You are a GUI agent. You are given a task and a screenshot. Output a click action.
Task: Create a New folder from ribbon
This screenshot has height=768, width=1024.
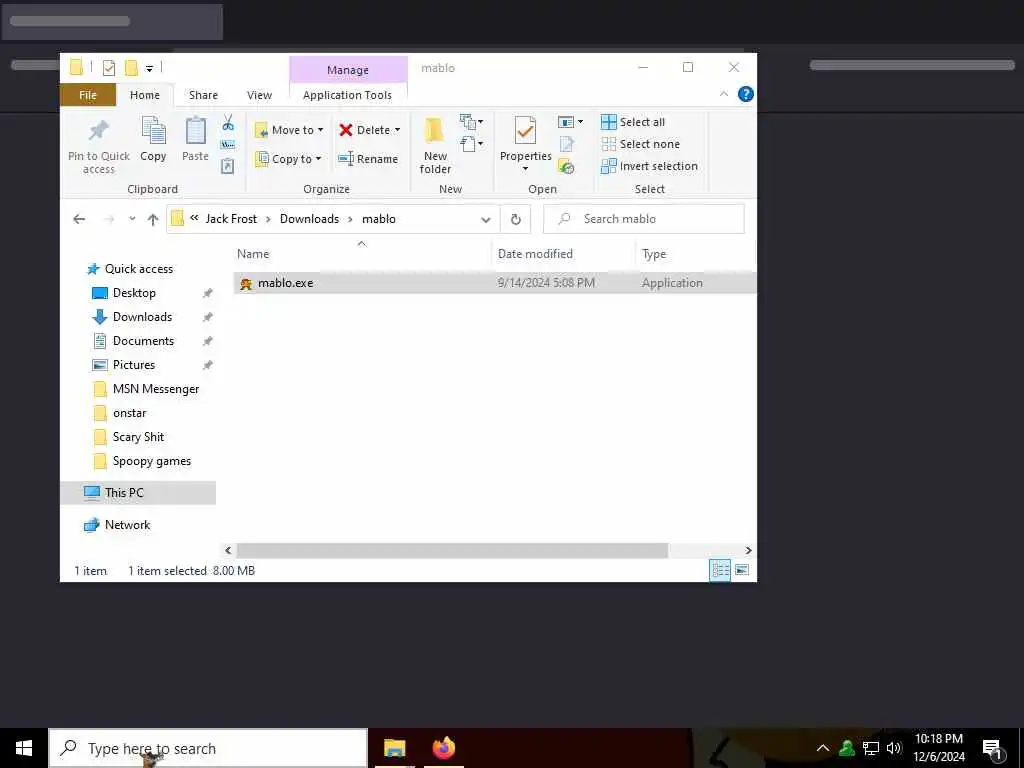click(435, 145)
